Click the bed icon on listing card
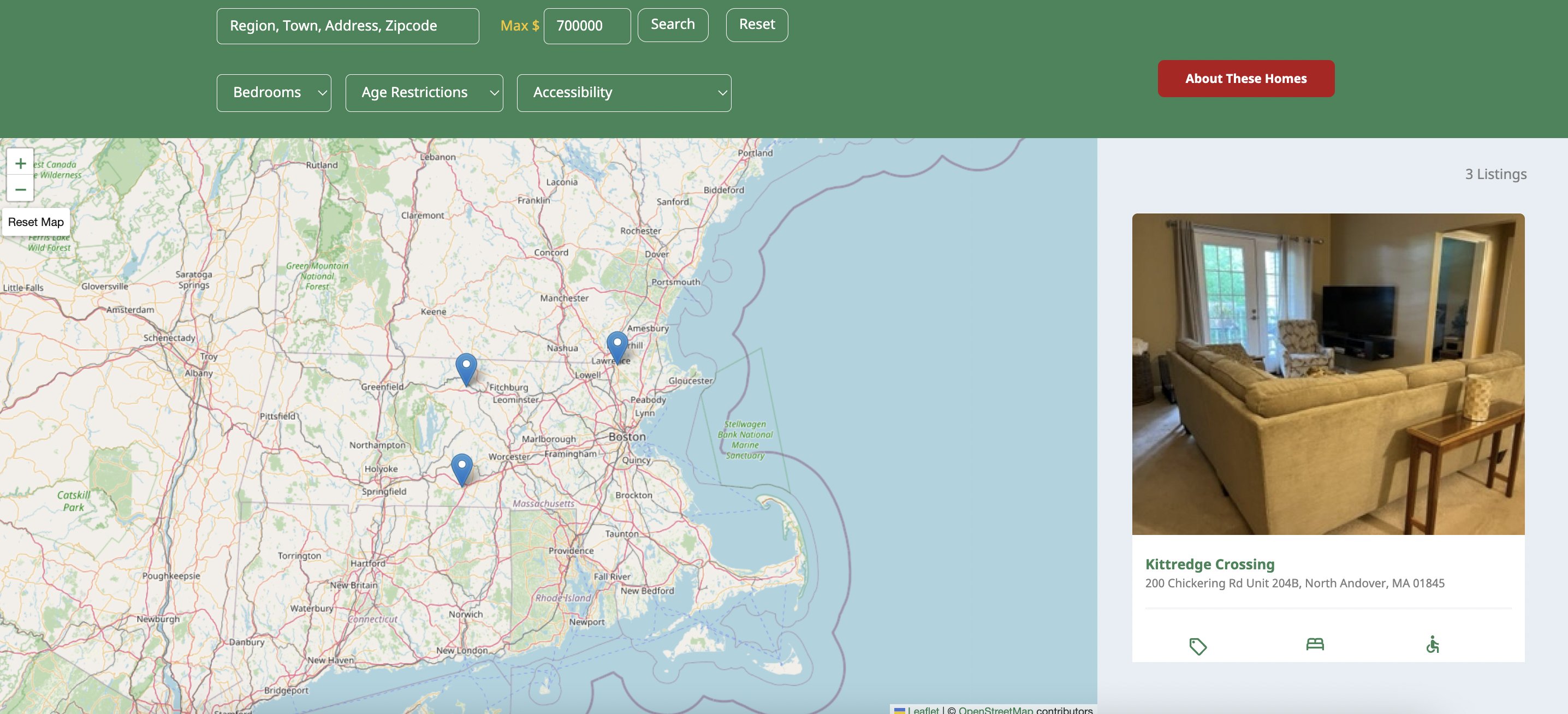The height and width of the screenshot is (714, 1568). pyautogui.click(x=1315, y=644)
